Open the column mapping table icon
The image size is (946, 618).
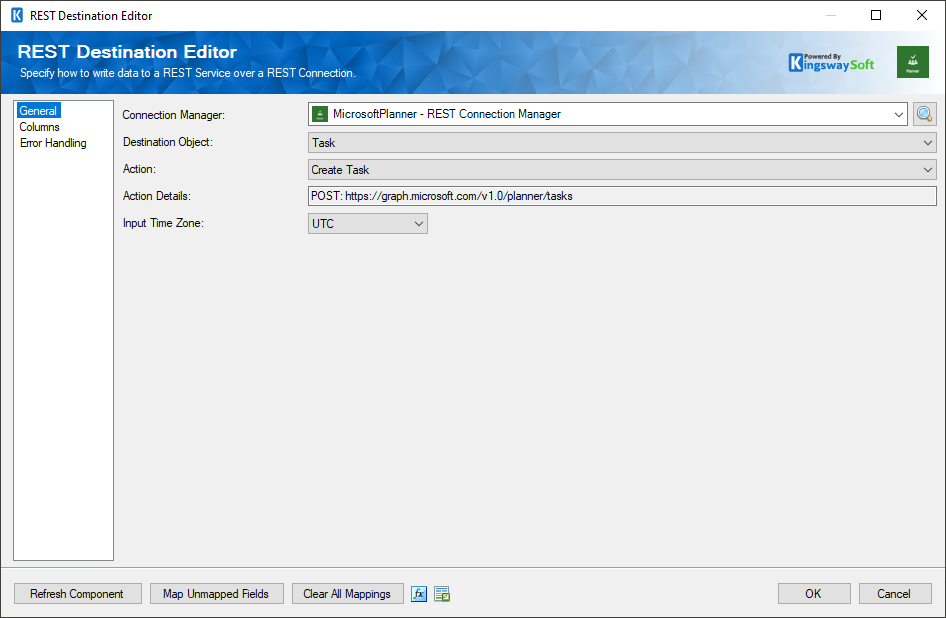[442, 594]
